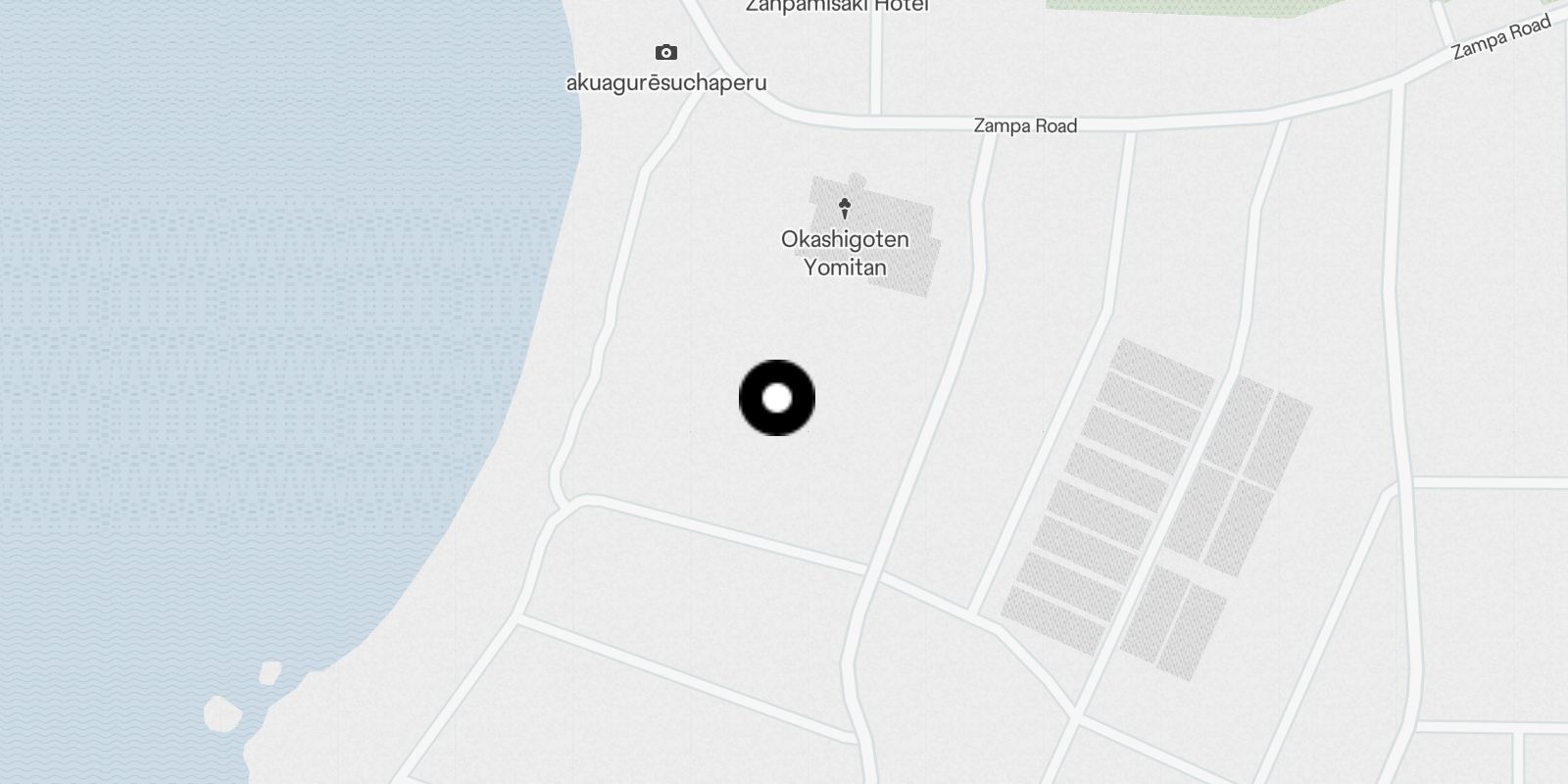
Task: Click the isolated lower pair of hatched blocks
Action: click(1174, 622)
